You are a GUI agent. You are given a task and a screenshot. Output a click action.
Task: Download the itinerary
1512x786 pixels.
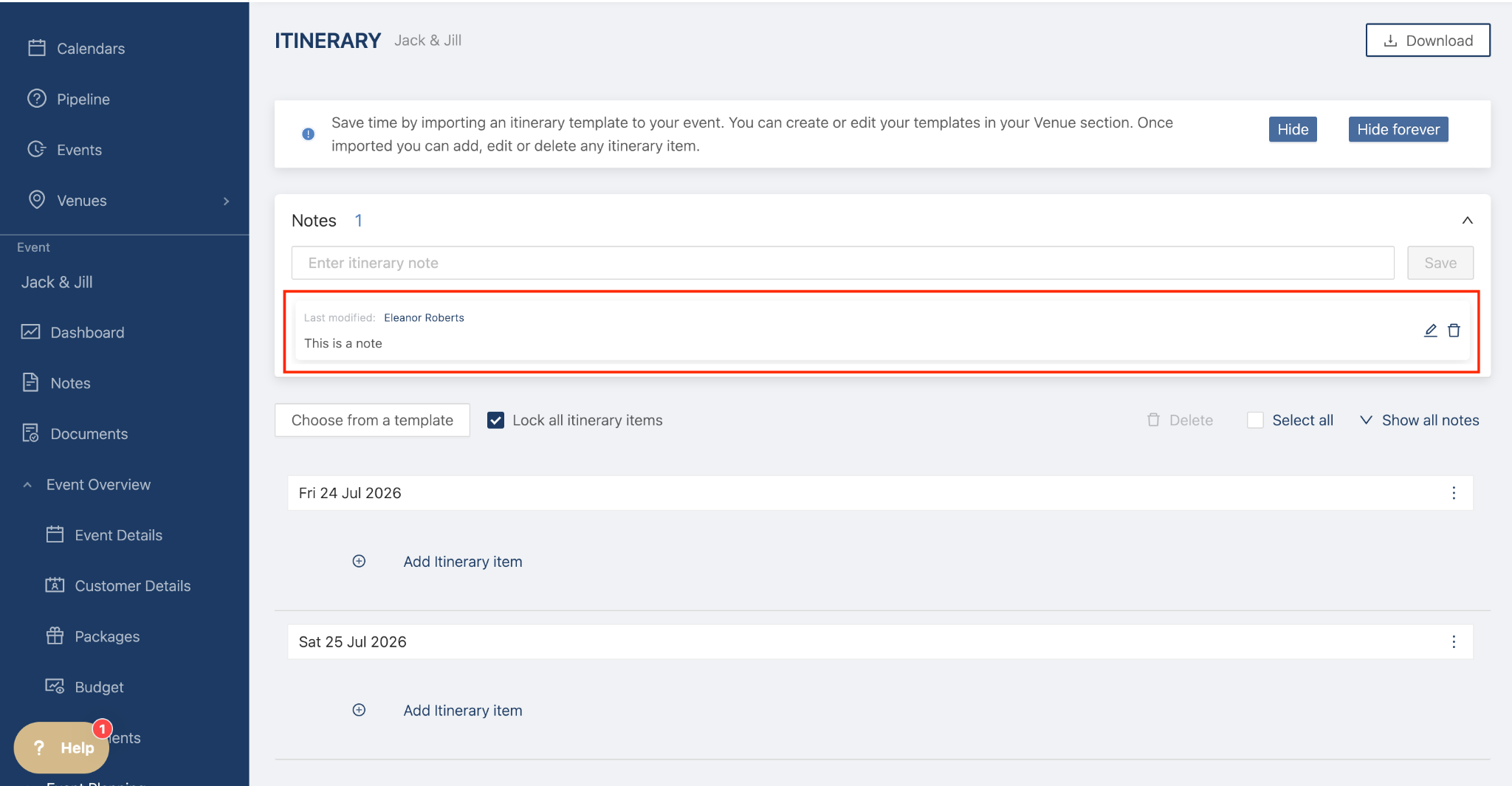[x=1427, y=41]
